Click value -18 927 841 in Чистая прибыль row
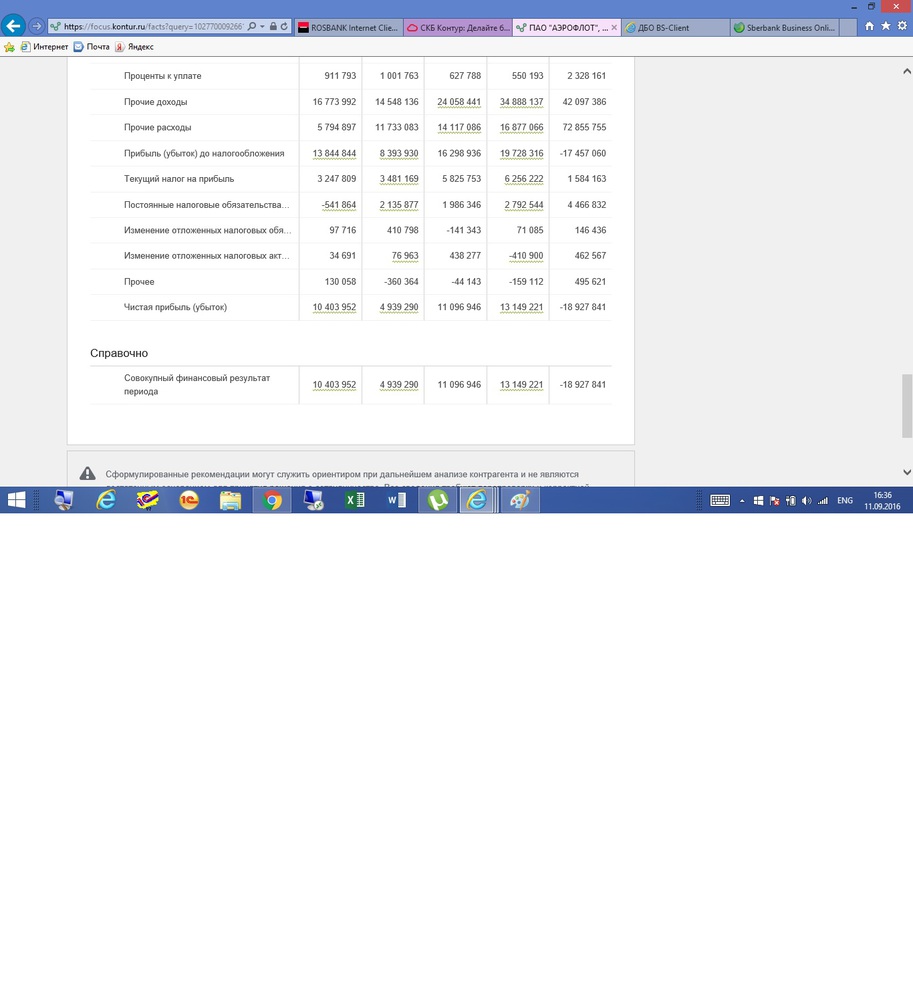The width and height of the screenshot is (913, 1000). click(583, 307)
